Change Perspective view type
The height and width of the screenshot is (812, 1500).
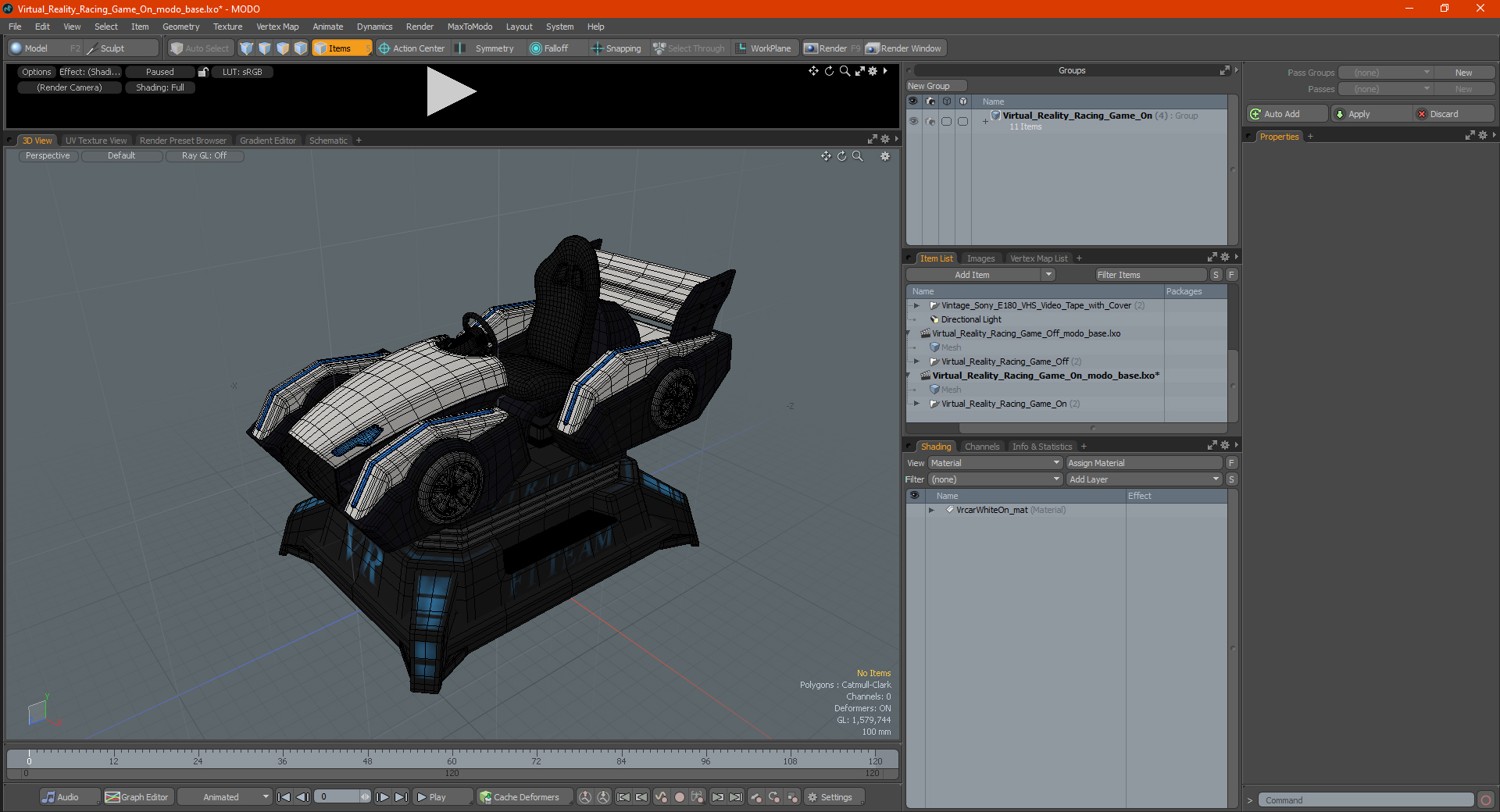[x=48, y=155]
